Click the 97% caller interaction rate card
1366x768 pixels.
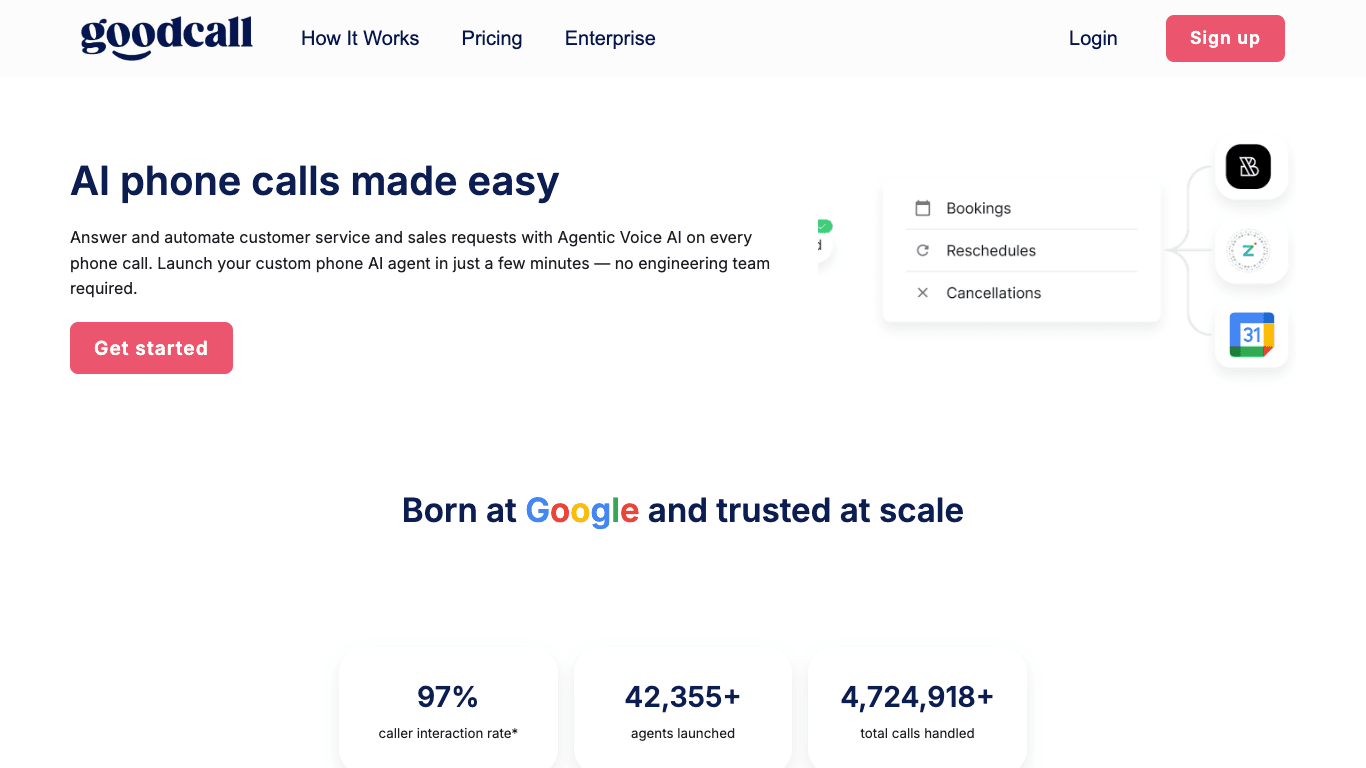pos(448,709)
